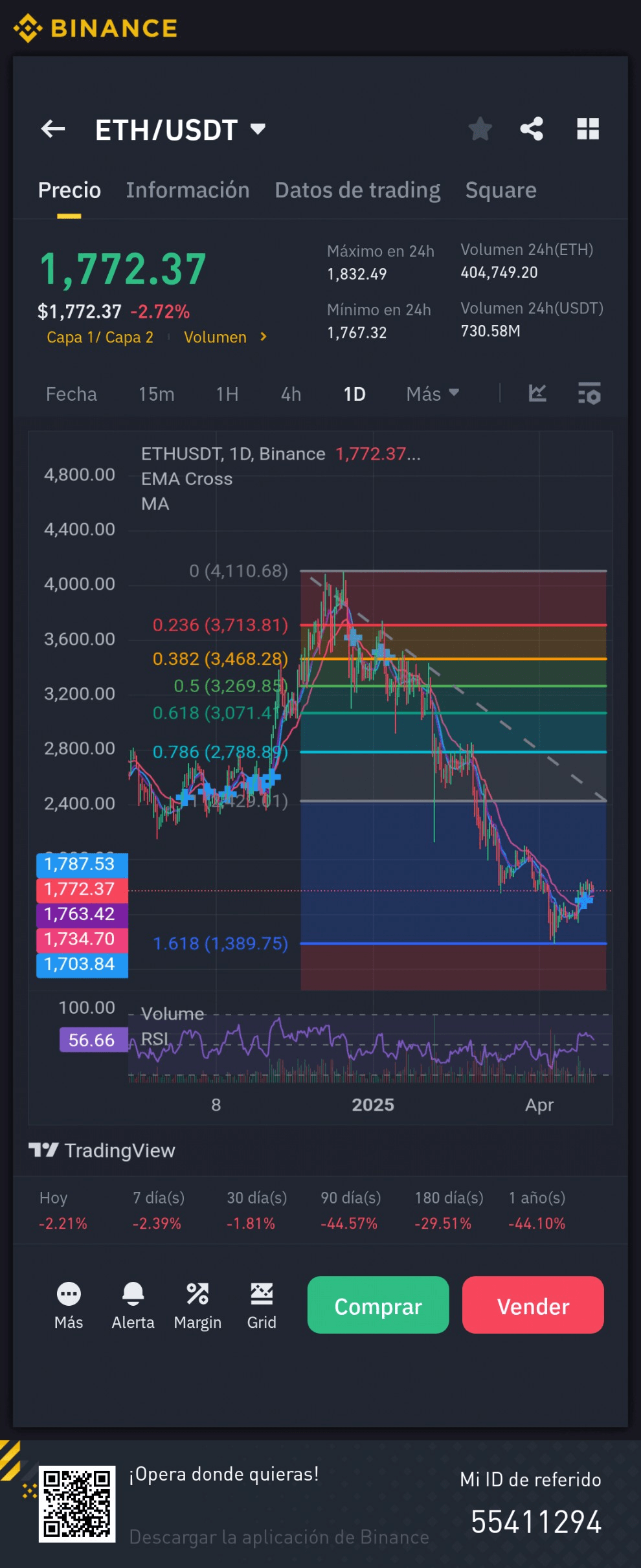Select the 4h interval
This screenshot has height=1568, width=641.
(x=291, y=394)
